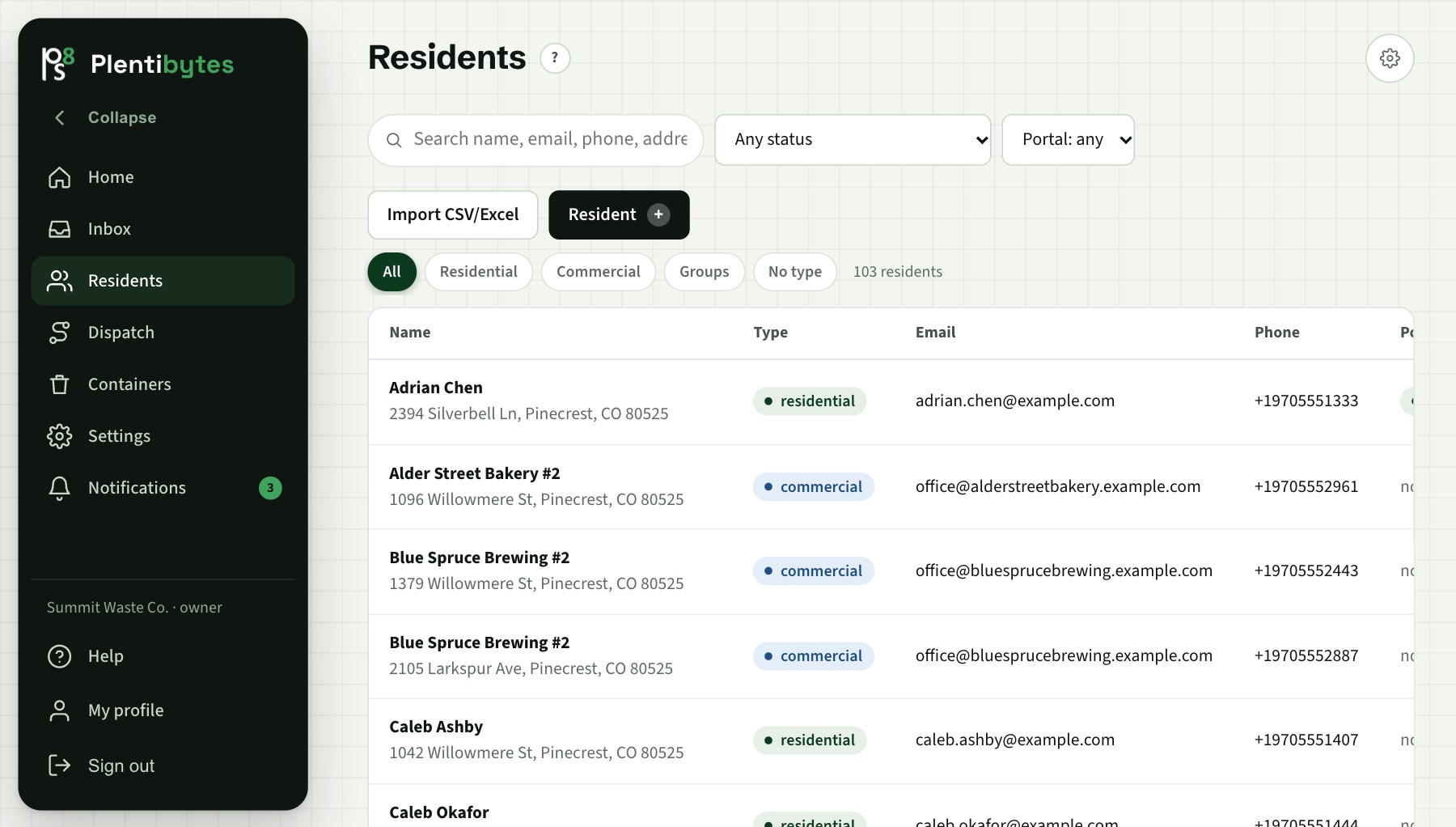Viewport: 1456px width, 827px height.
Task: Click the search magnifier icon
Action: point(394,140)
